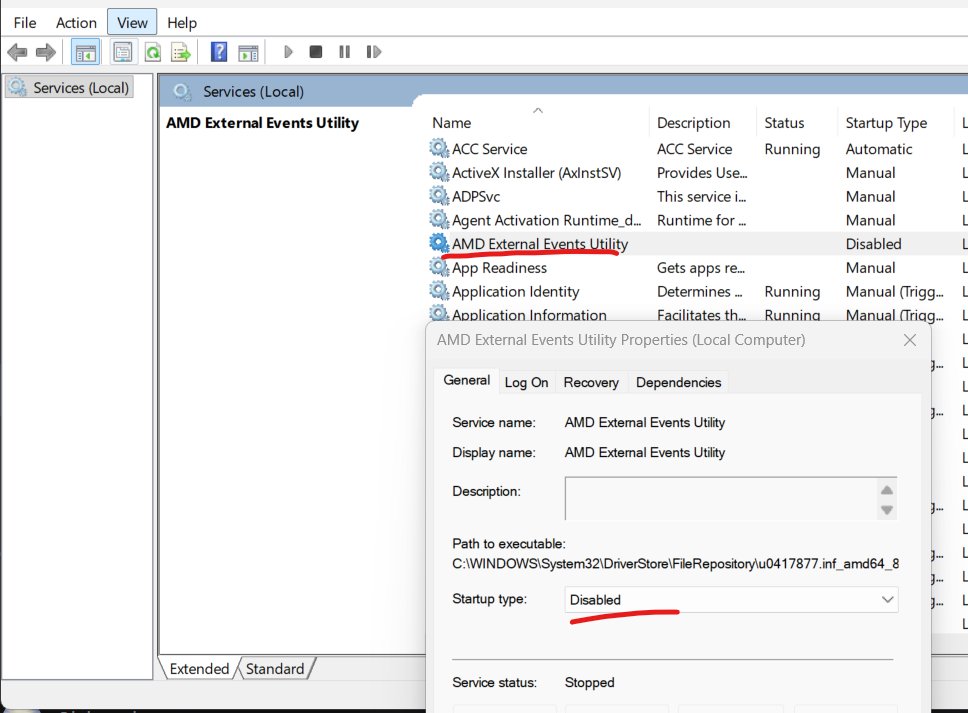Click the Disabled startup type cell
The image size is (968, 713).
tap(874, 244)
